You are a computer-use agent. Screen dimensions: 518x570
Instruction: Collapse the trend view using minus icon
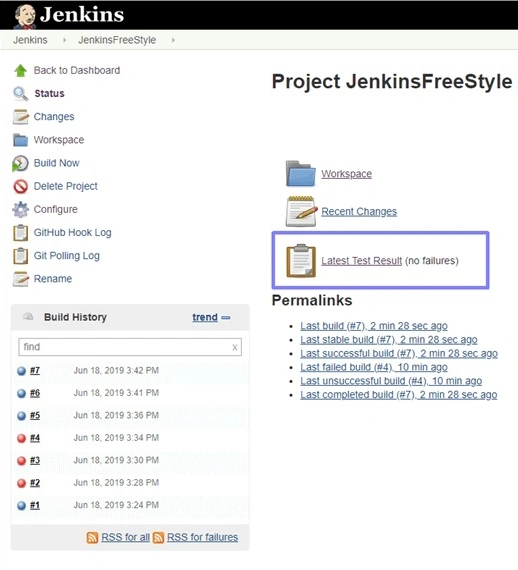226,318
